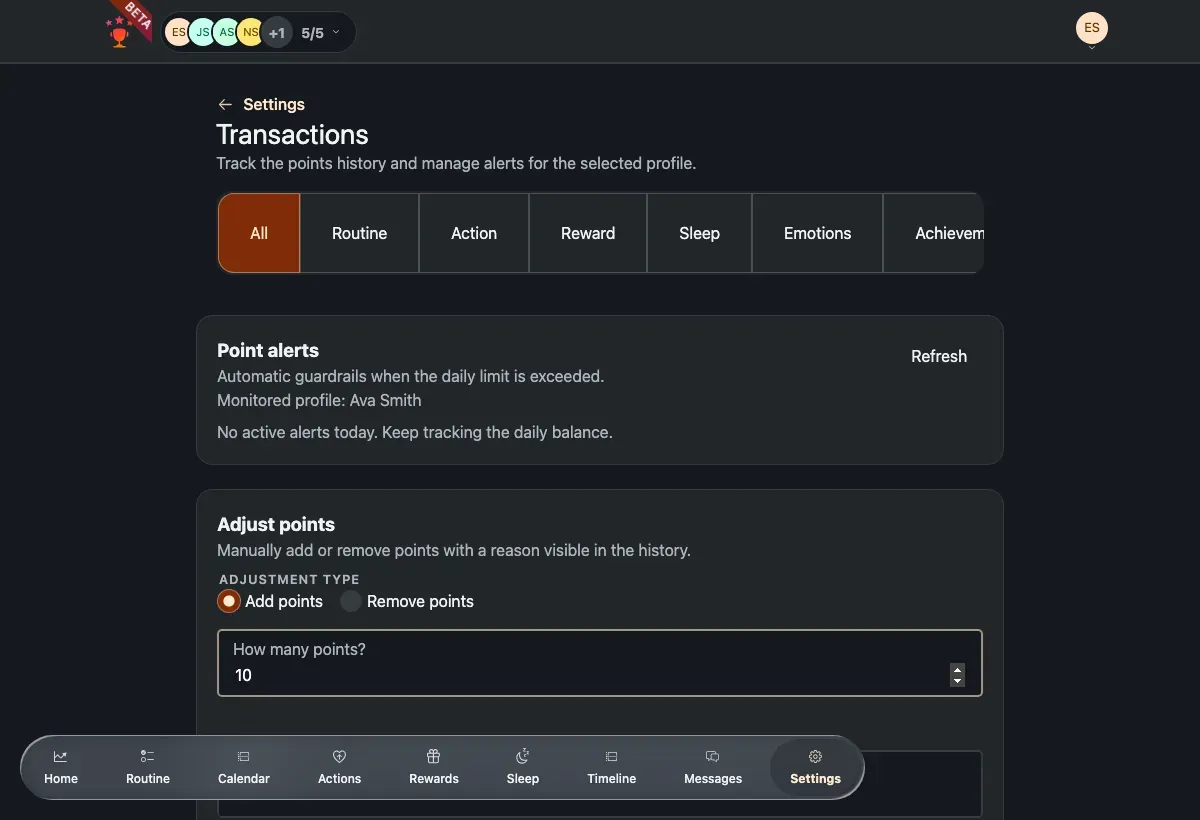Select the JS profile avatar
1200x820 pixels.
[202, 32]
